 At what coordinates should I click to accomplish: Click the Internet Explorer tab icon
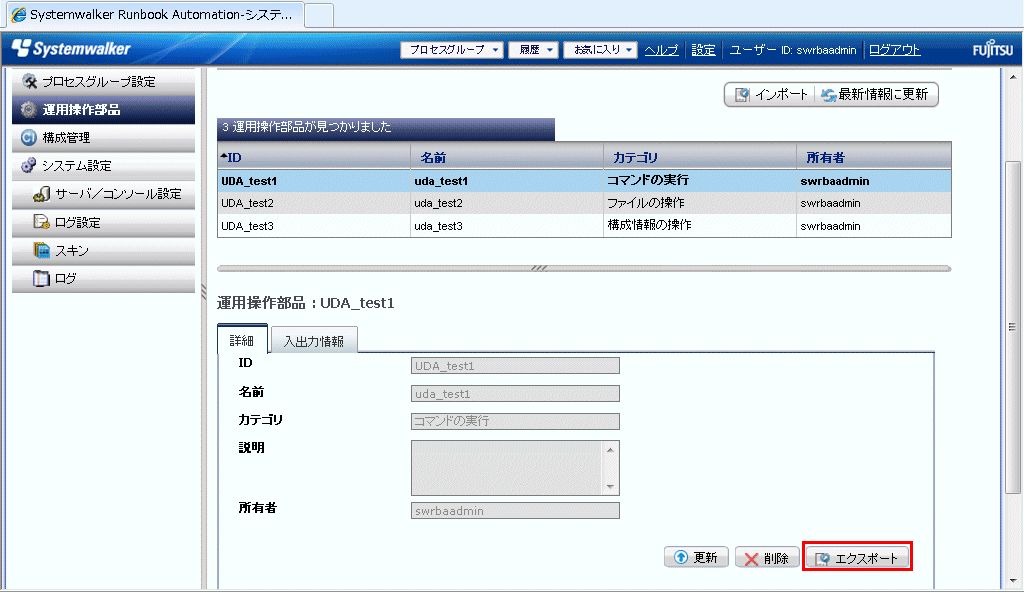(19, 14)
